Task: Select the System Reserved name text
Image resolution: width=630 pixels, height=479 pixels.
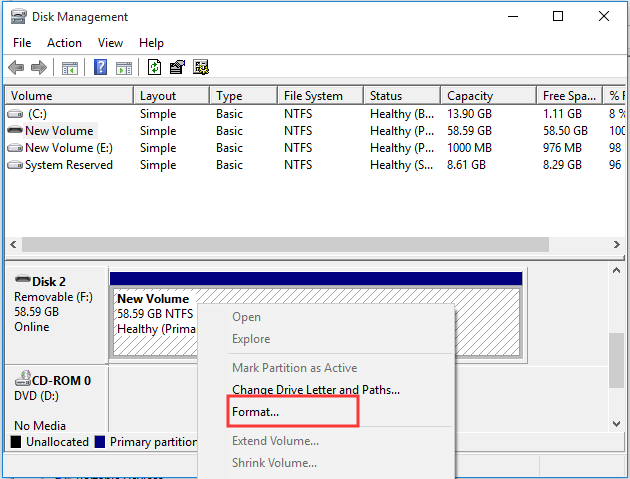Action: pyautogui.click(x=69, y=165)
